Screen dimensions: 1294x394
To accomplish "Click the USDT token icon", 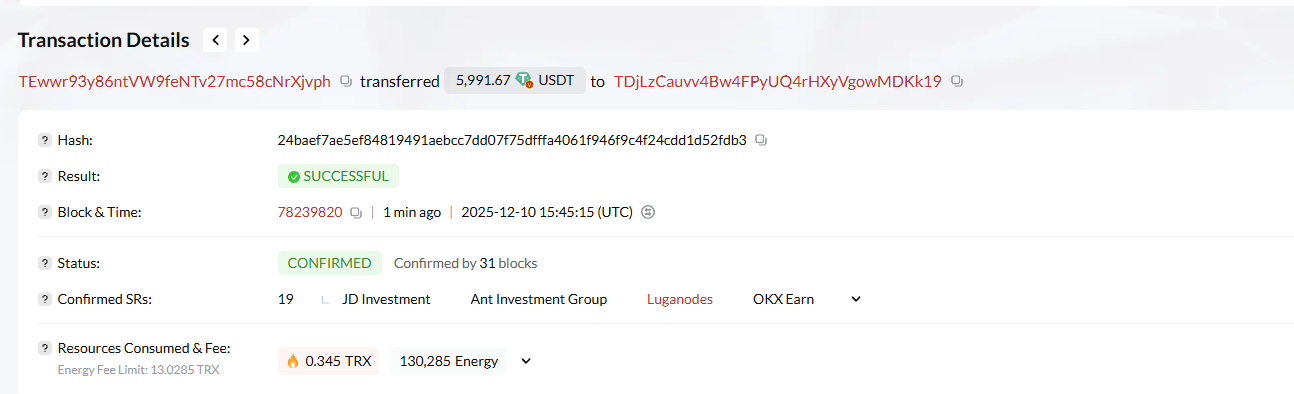I will point(524,81).
